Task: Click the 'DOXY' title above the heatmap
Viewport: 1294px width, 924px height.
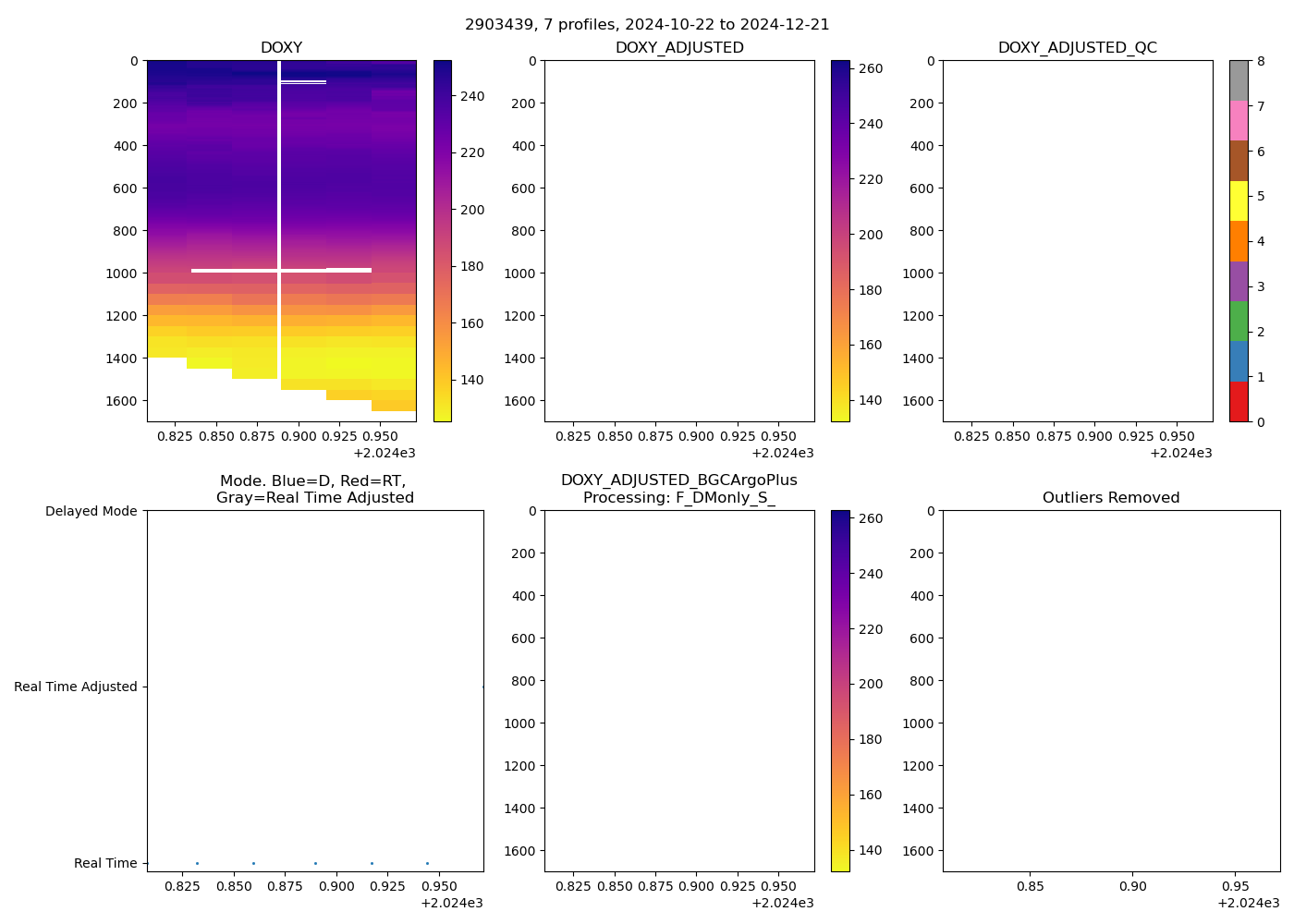Action: [281, 48]
